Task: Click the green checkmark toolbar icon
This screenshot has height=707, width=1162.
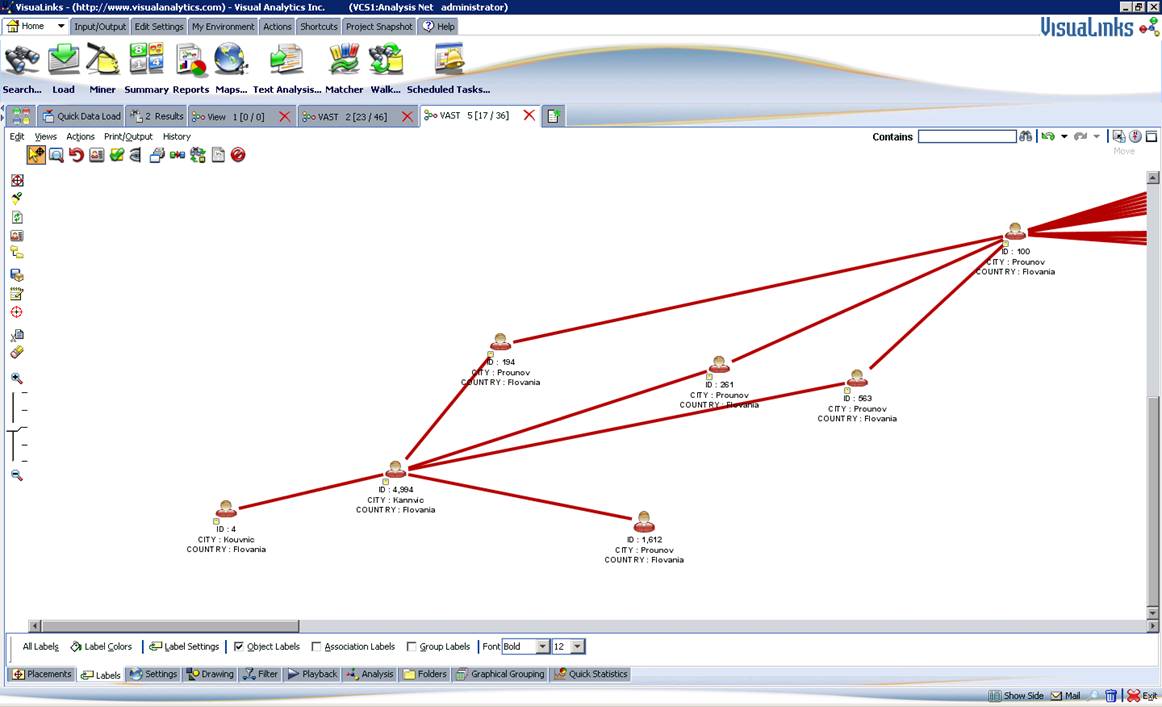Action: (x=116, y=155)
